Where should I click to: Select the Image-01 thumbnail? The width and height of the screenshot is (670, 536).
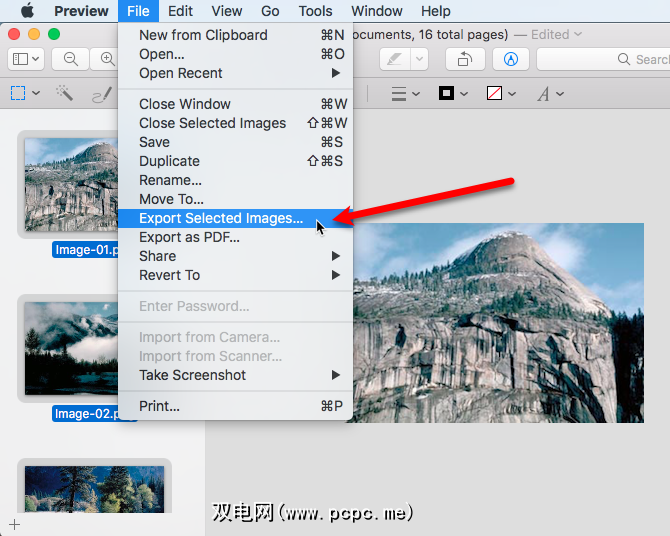point(71,185)
